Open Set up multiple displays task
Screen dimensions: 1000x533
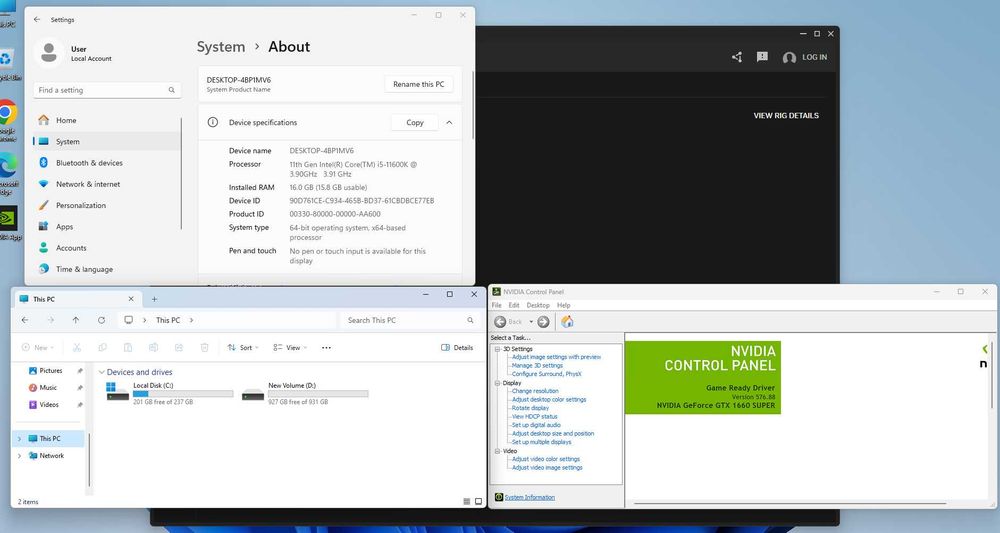pos(541,442)
